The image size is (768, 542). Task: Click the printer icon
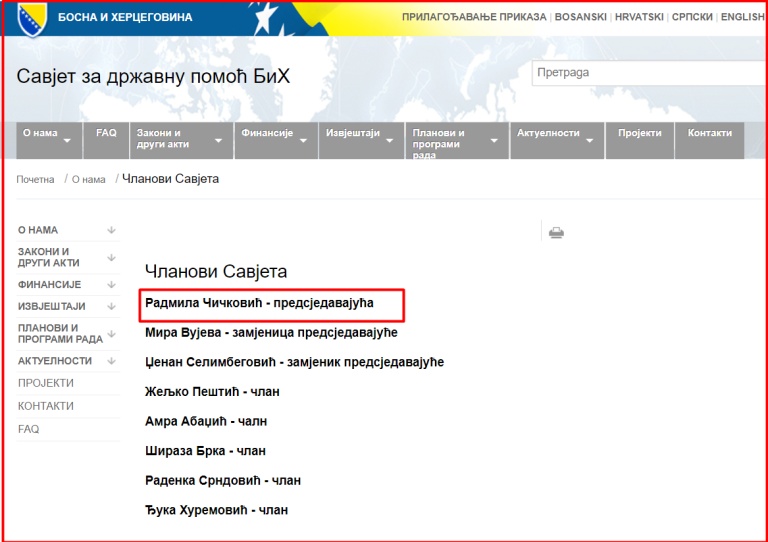pyautogui.click(x=556, y=233)
